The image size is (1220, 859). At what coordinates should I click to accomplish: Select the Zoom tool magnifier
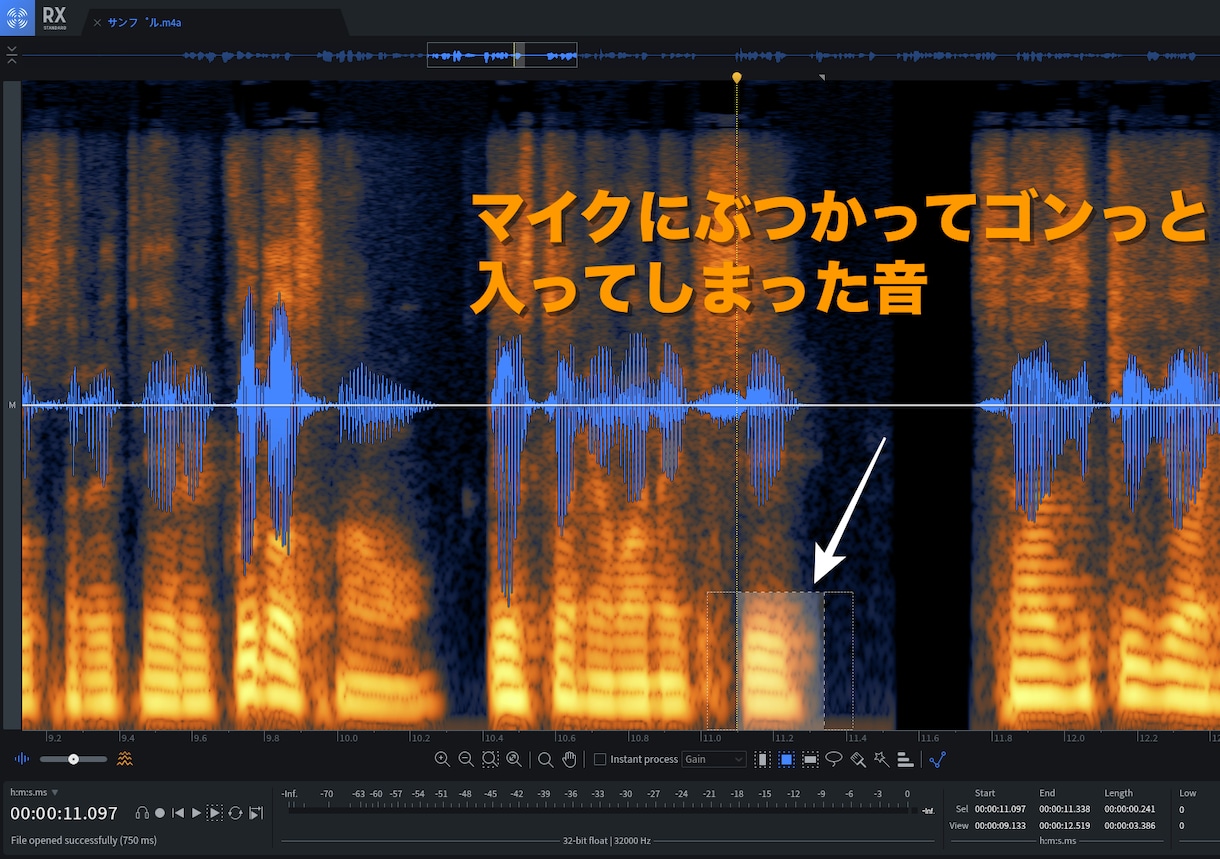pyautogui.click(x=545, y=759)
